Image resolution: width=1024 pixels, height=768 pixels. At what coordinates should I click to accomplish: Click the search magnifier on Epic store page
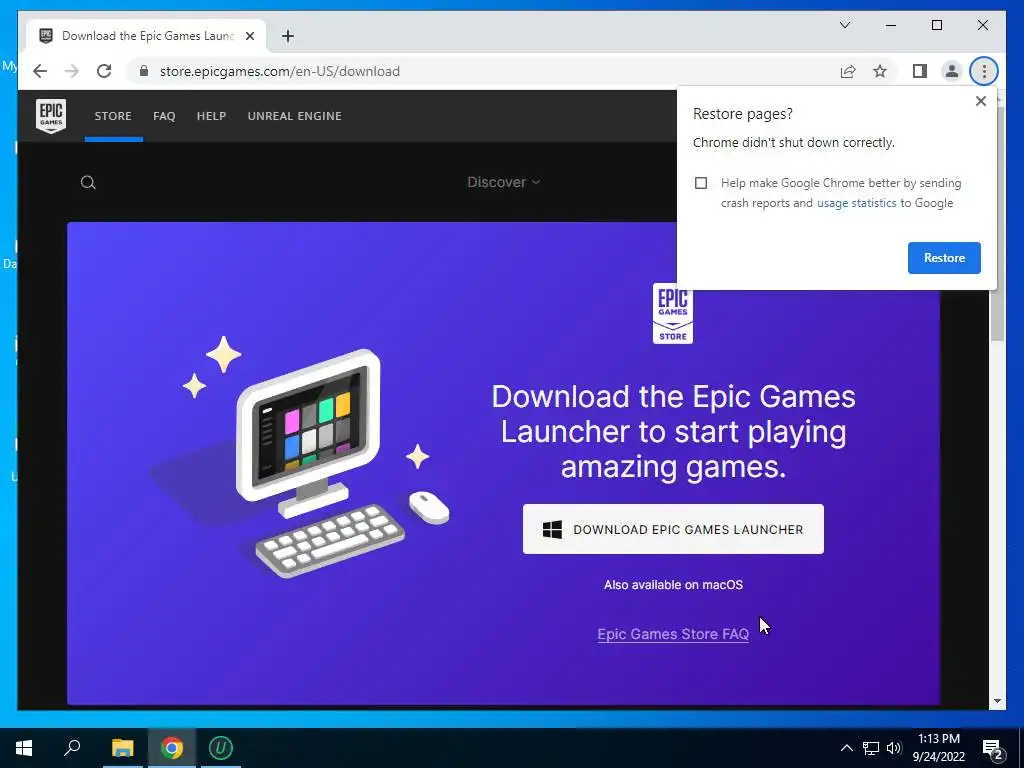88,182
